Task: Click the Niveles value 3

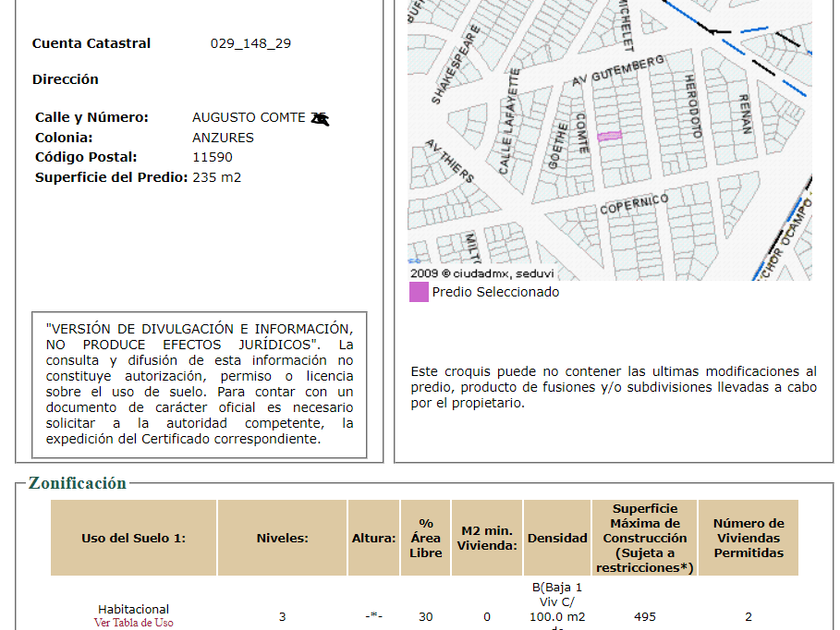Action: click(282, 617)
